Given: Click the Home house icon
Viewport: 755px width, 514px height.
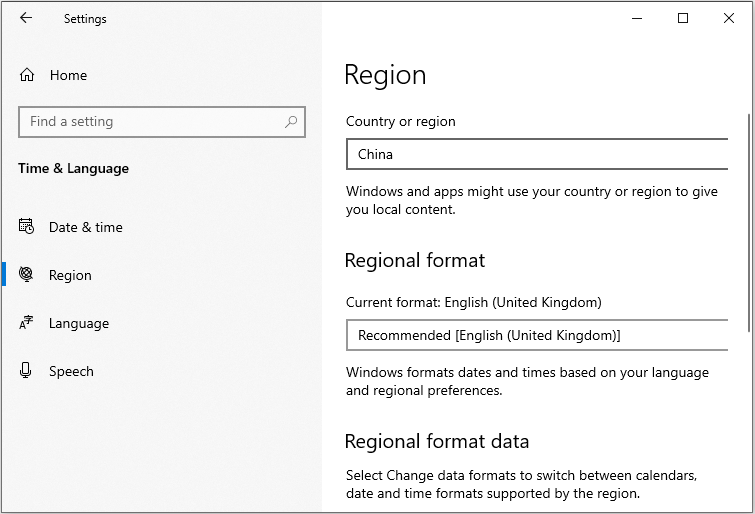Looking at the screenshot, I should (27, 75).
